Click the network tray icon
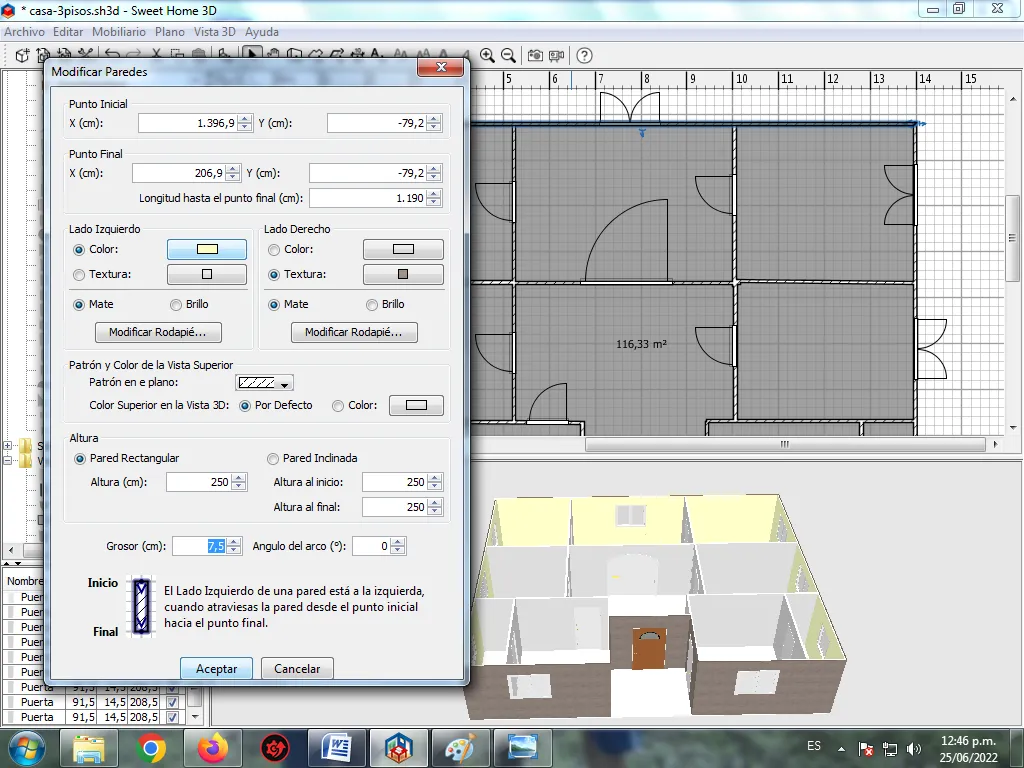 click(889, 748)
